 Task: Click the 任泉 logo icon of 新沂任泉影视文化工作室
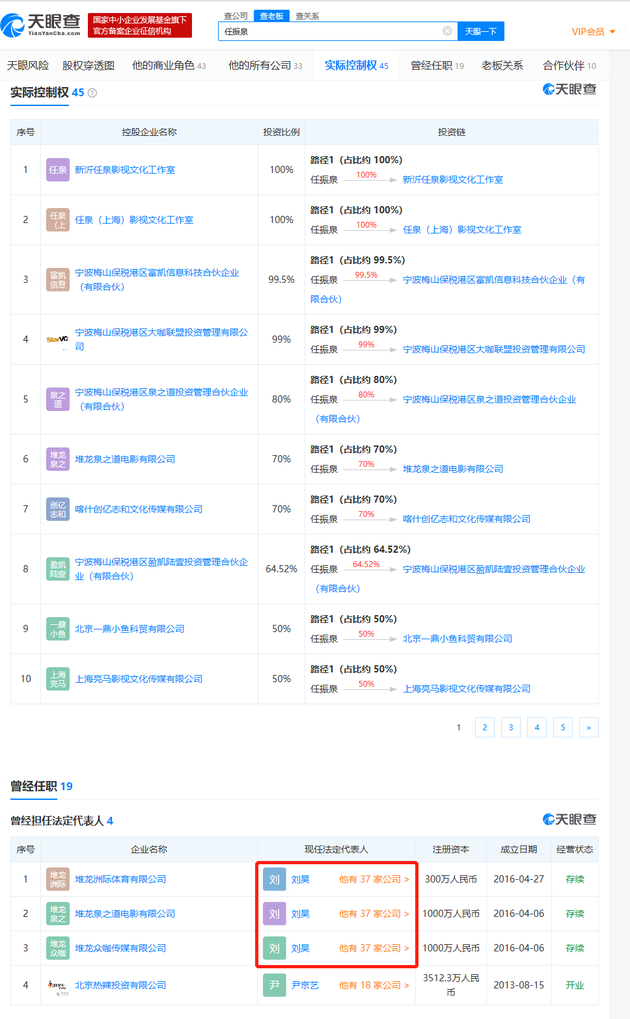point(57,170)
